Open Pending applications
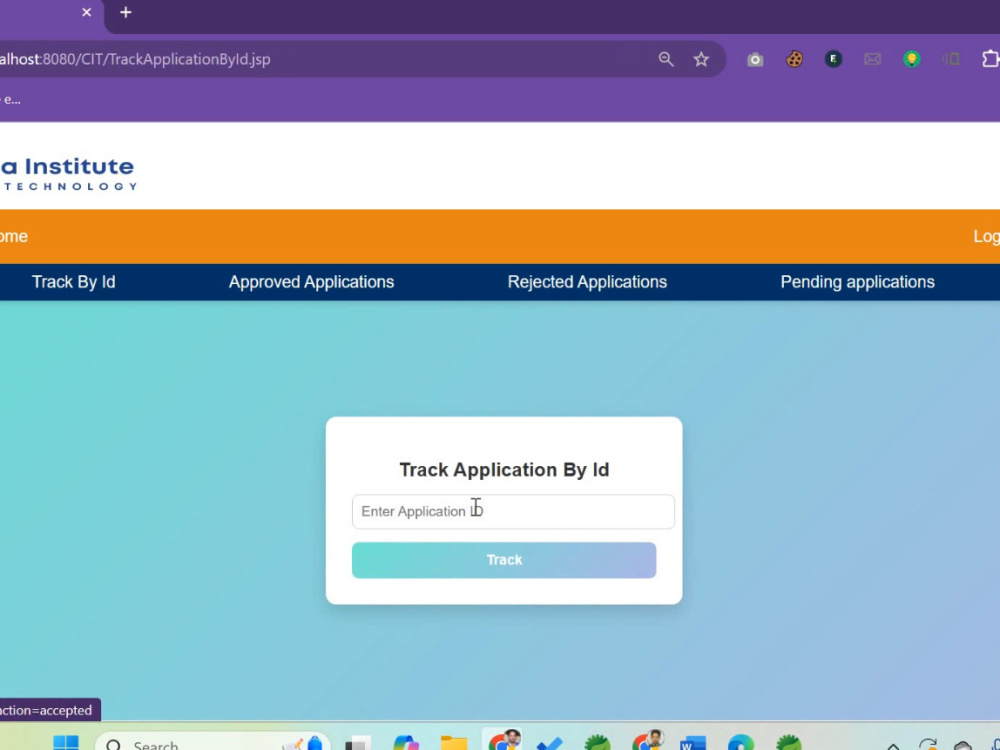This screenshot has height=750, width=1000. pos(857,282)
